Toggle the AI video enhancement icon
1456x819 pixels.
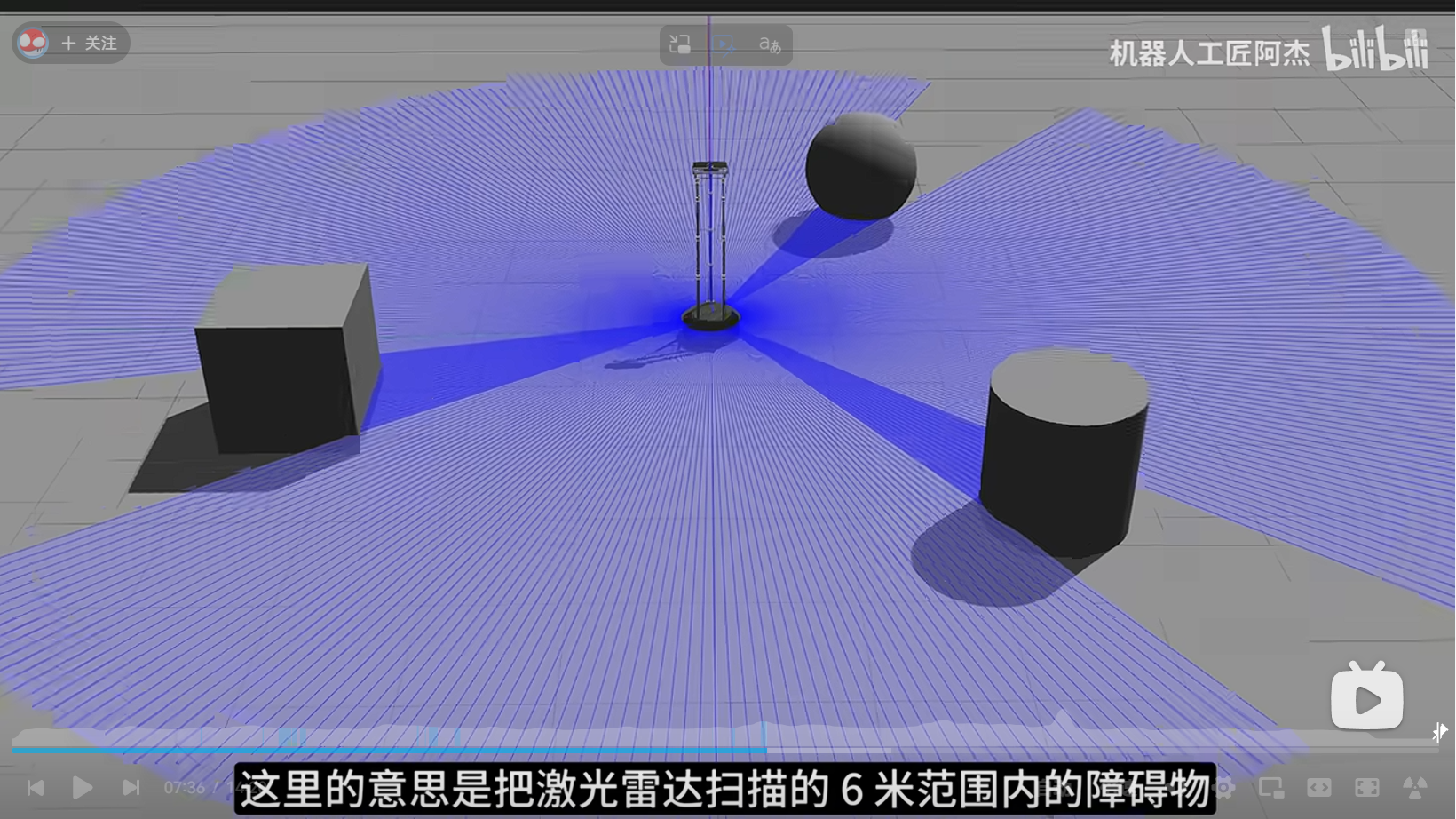tap(724, 44)
